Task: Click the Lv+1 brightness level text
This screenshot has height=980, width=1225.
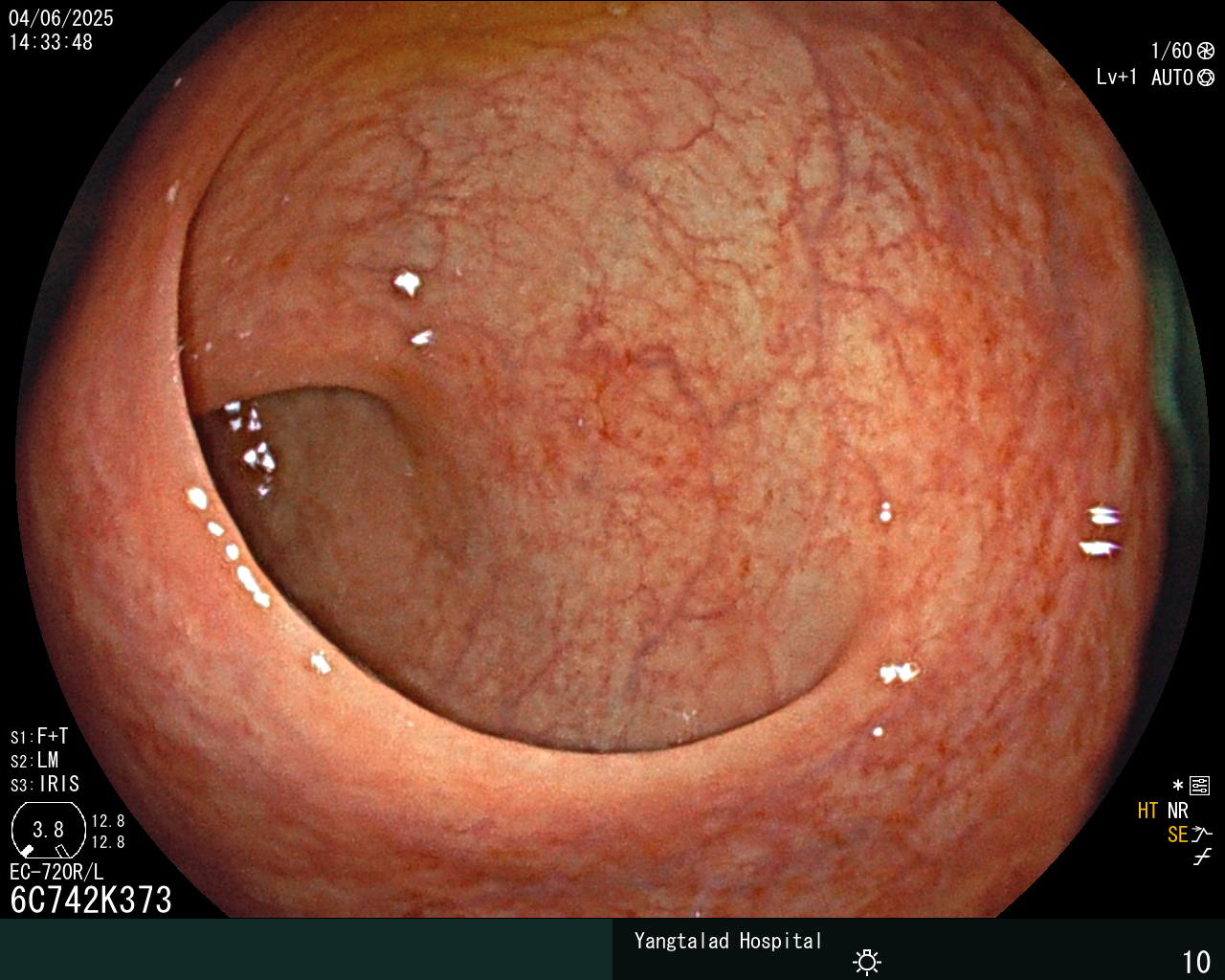Action: pyautogui.click(x=1117, y=78)
